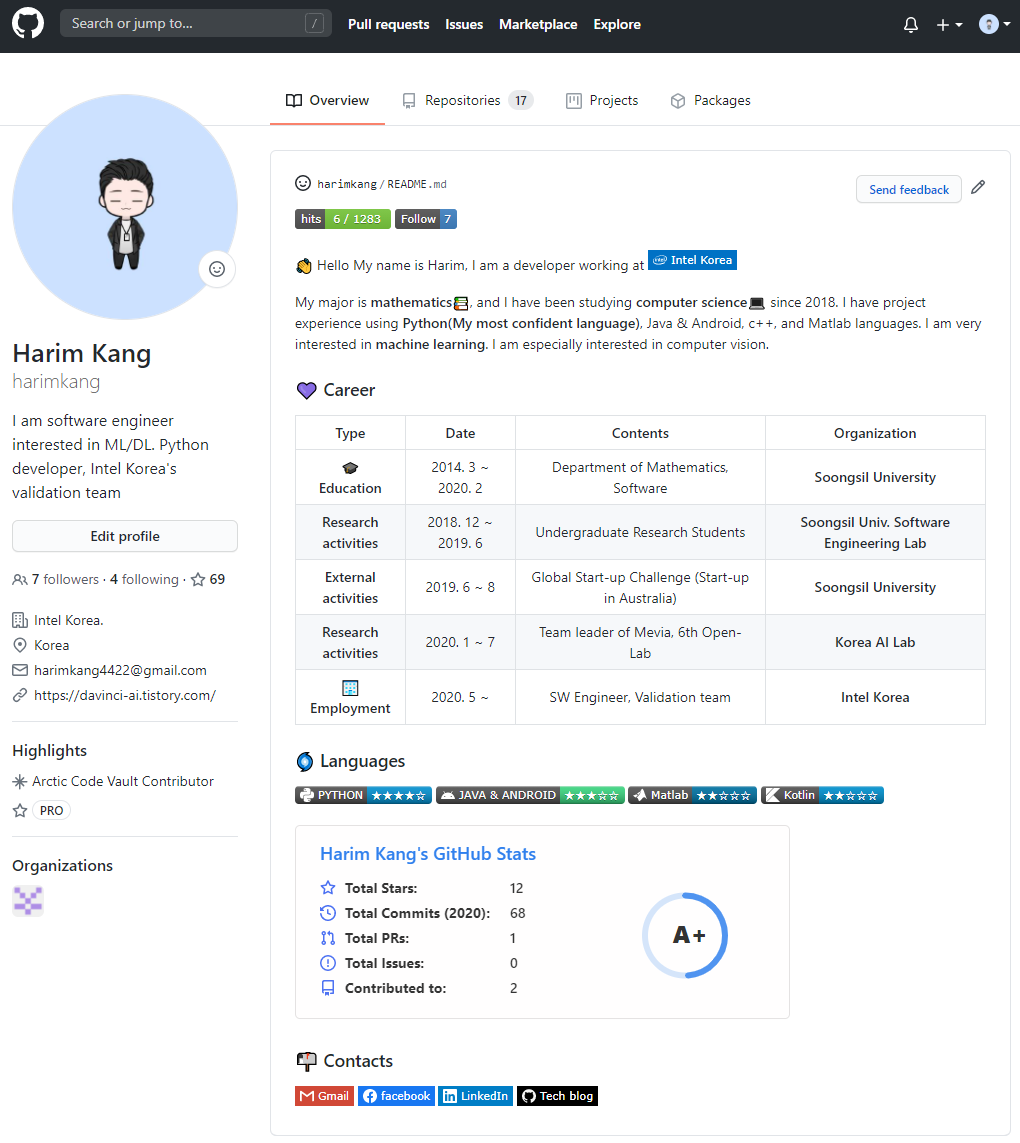The height and width of the screenshot is (1143, 1020).
Task: Open Harim Kang's GitHub Stats title
Action: pos(428,854)
